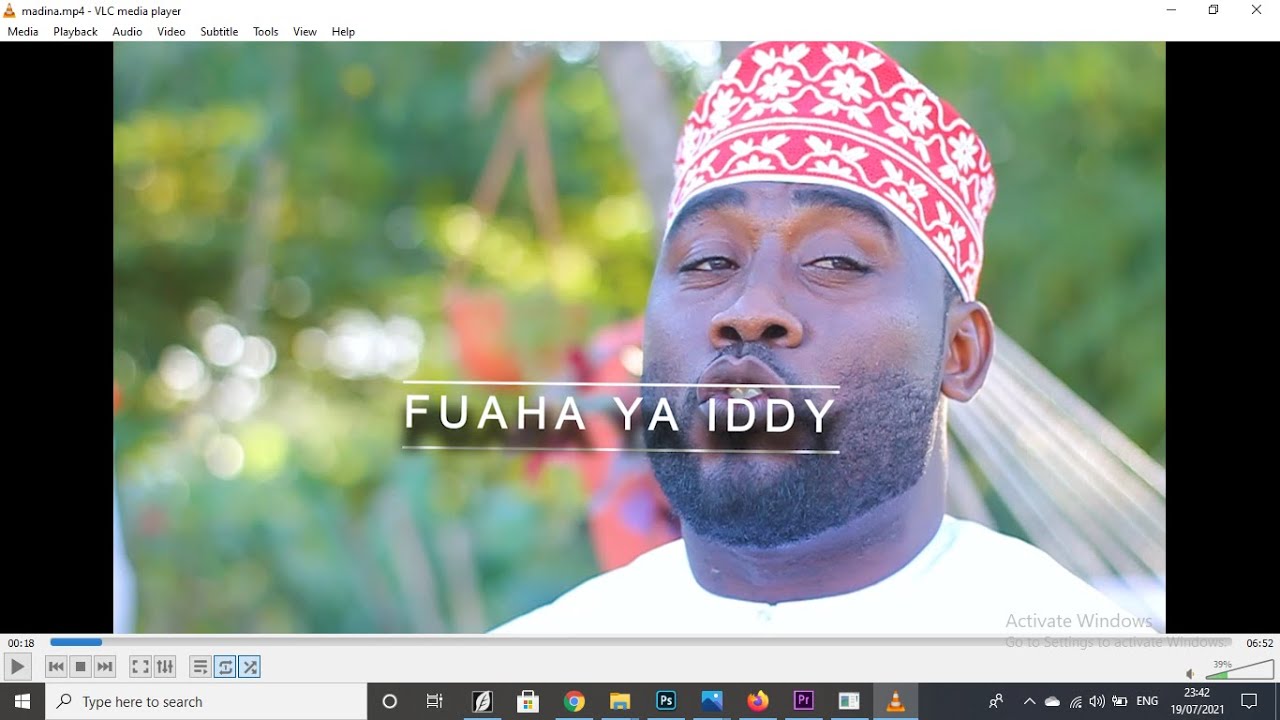Launch Google Chrome from taskbar
The width and height of the screenshot is (1280, 720).
point(574,701)
